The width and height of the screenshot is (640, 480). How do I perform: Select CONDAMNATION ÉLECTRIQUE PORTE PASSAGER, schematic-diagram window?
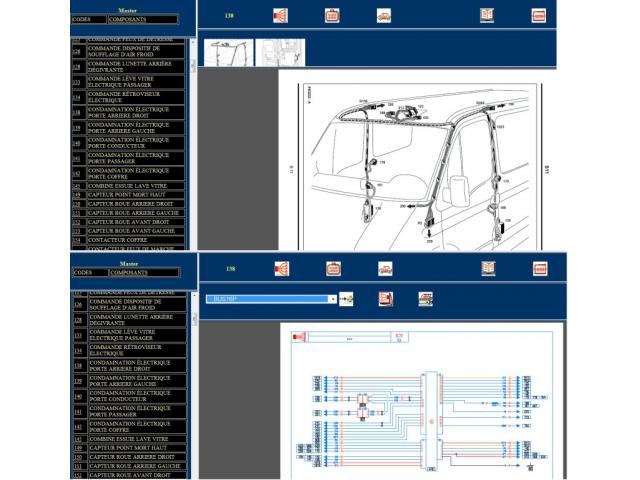(x=137, y=411)
